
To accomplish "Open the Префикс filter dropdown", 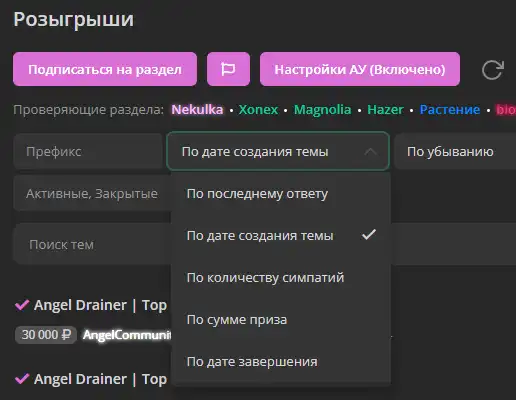I will (88, 151).
